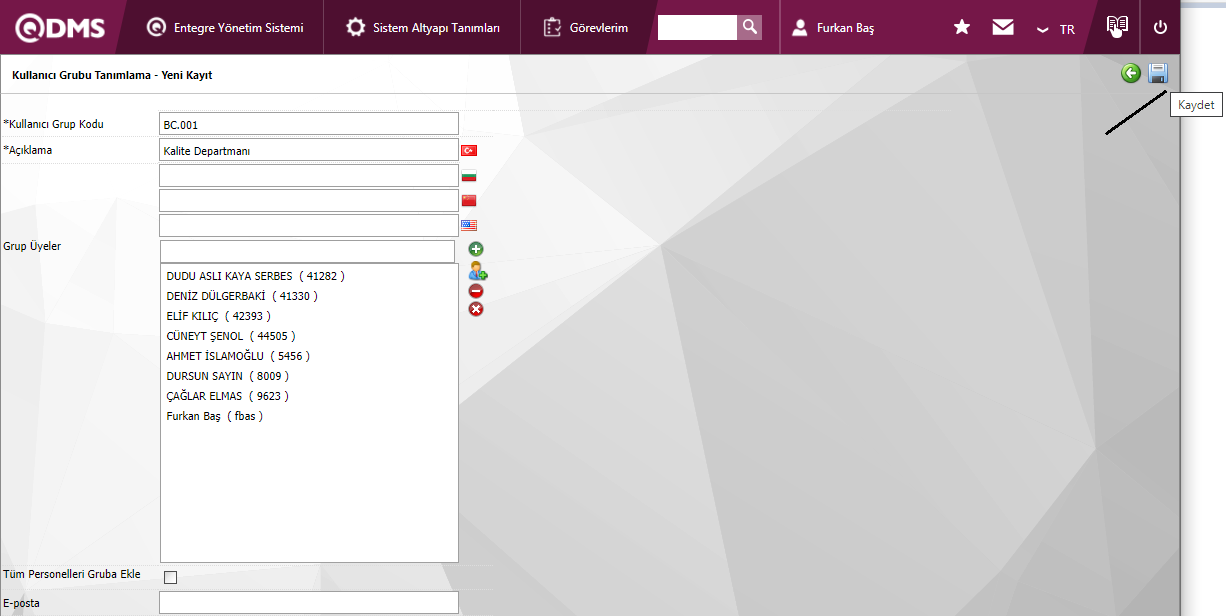Viewport: 1226px width, 616px height.
Task: Click the Grup Üyeler search field
Action: [x=307, y=251]
